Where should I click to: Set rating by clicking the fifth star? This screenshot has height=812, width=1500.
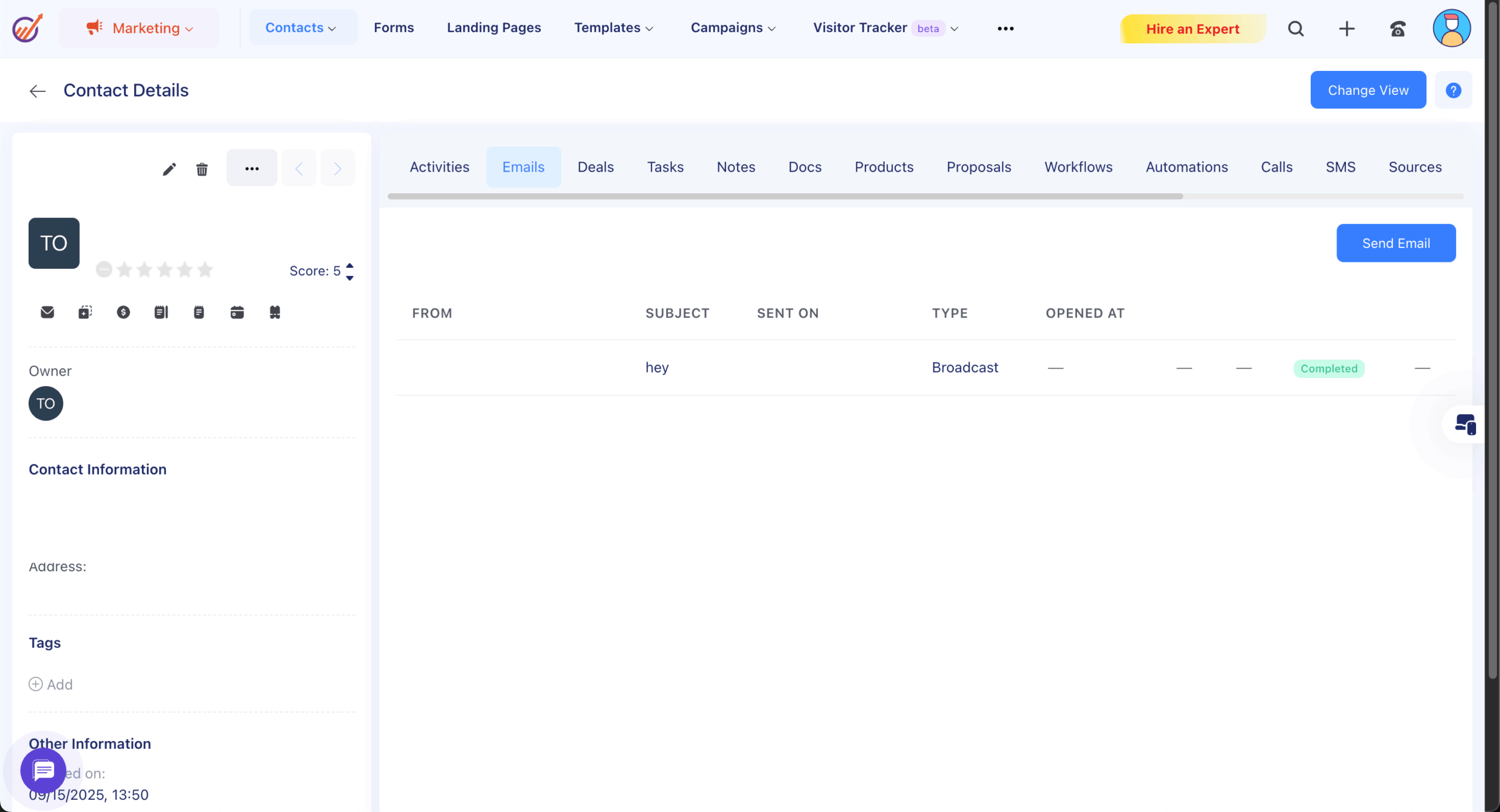(205, 270)
